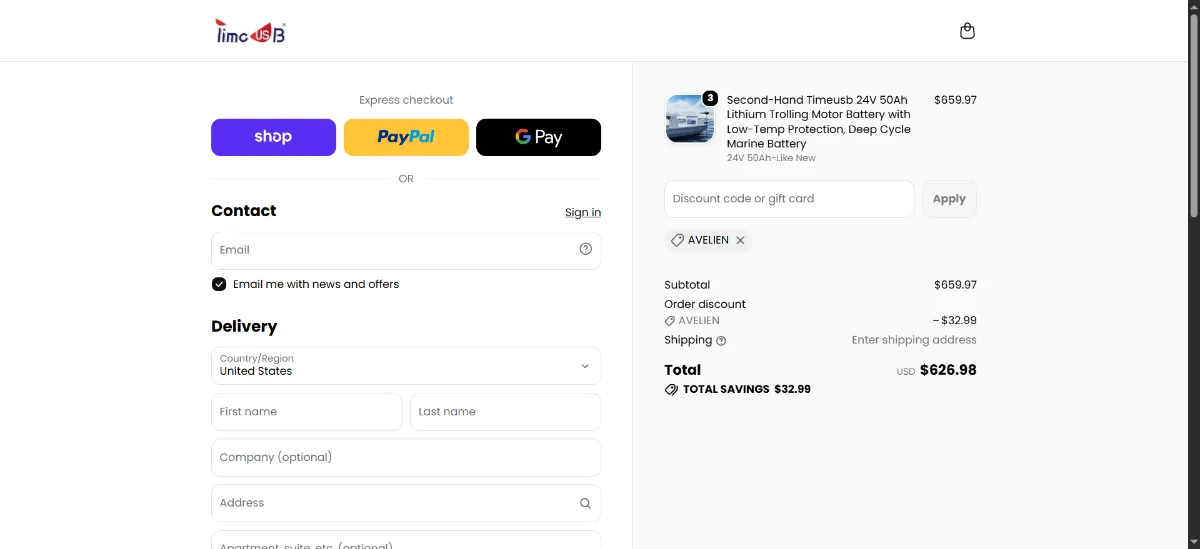Click the order discount amount $32.99
Image resolution: width=1200 pixels, height=549 pixels.
coord(954,321)
